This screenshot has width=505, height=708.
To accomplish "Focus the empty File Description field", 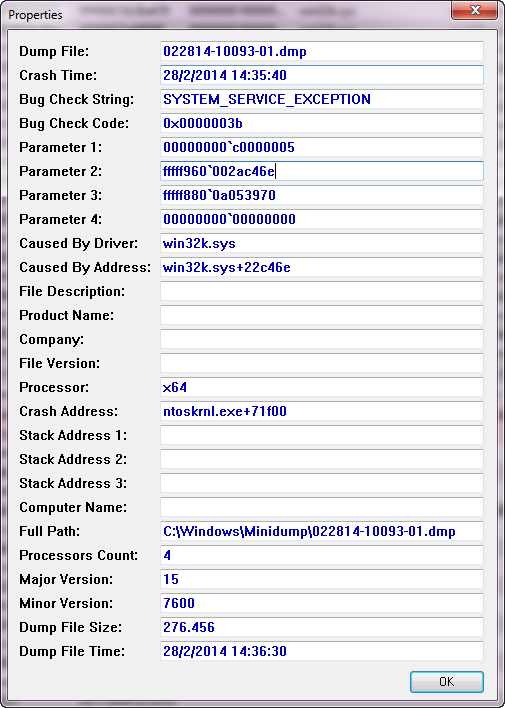I will tap(322, 291).
